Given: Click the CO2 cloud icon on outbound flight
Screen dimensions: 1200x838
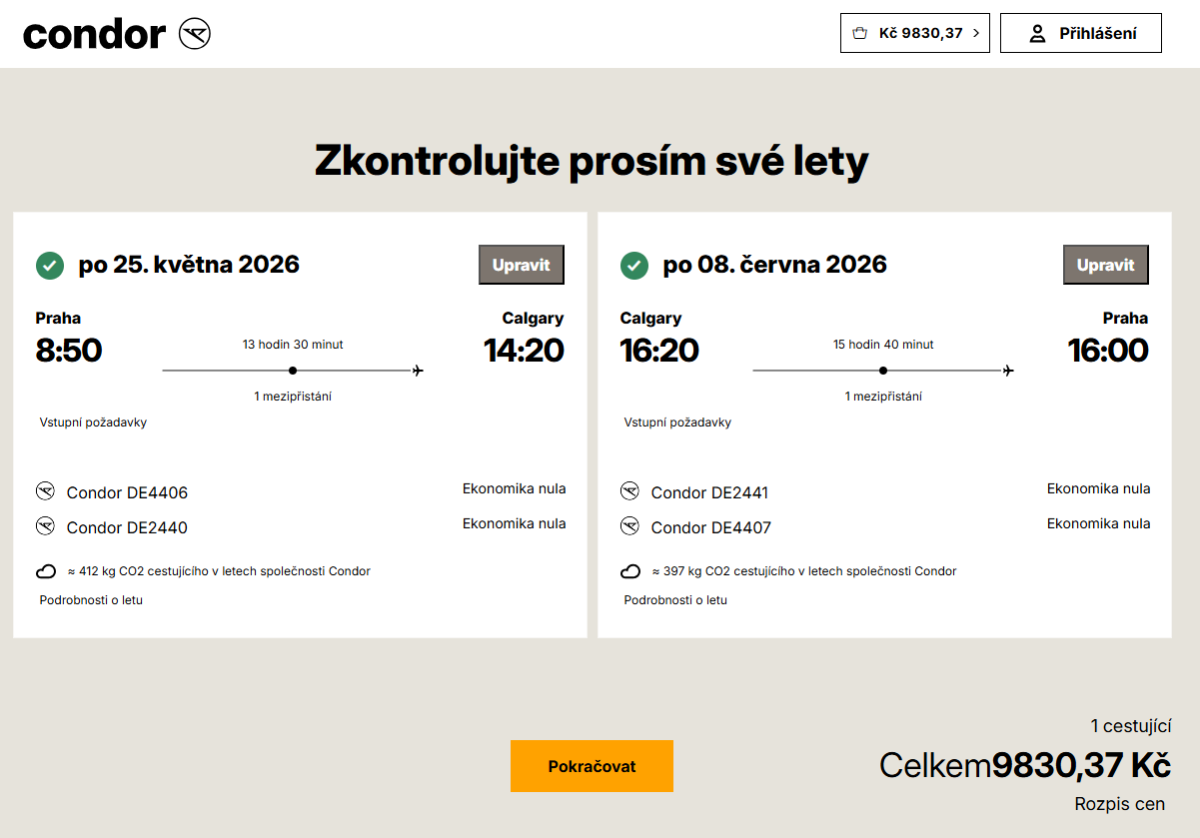Looking at the screenshot, I should coord(46,572).
